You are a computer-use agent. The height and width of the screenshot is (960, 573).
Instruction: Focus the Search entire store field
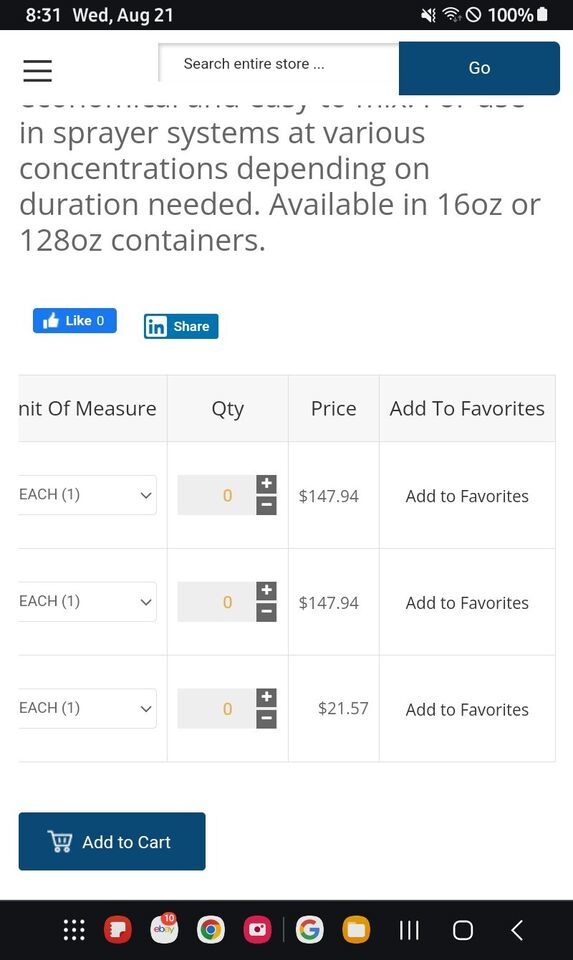click(279, 63)
